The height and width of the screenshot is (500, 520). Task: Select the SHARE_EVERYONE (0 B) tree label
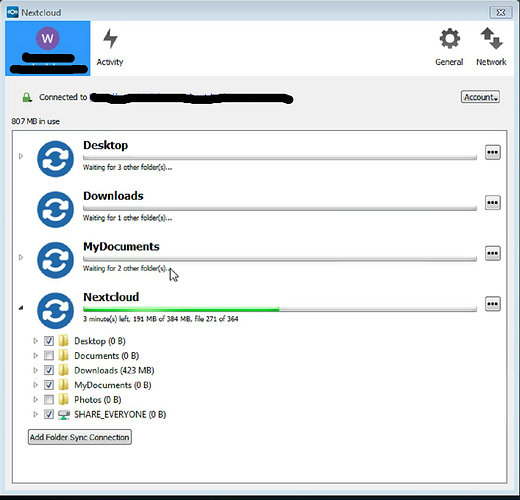[120, 414]
